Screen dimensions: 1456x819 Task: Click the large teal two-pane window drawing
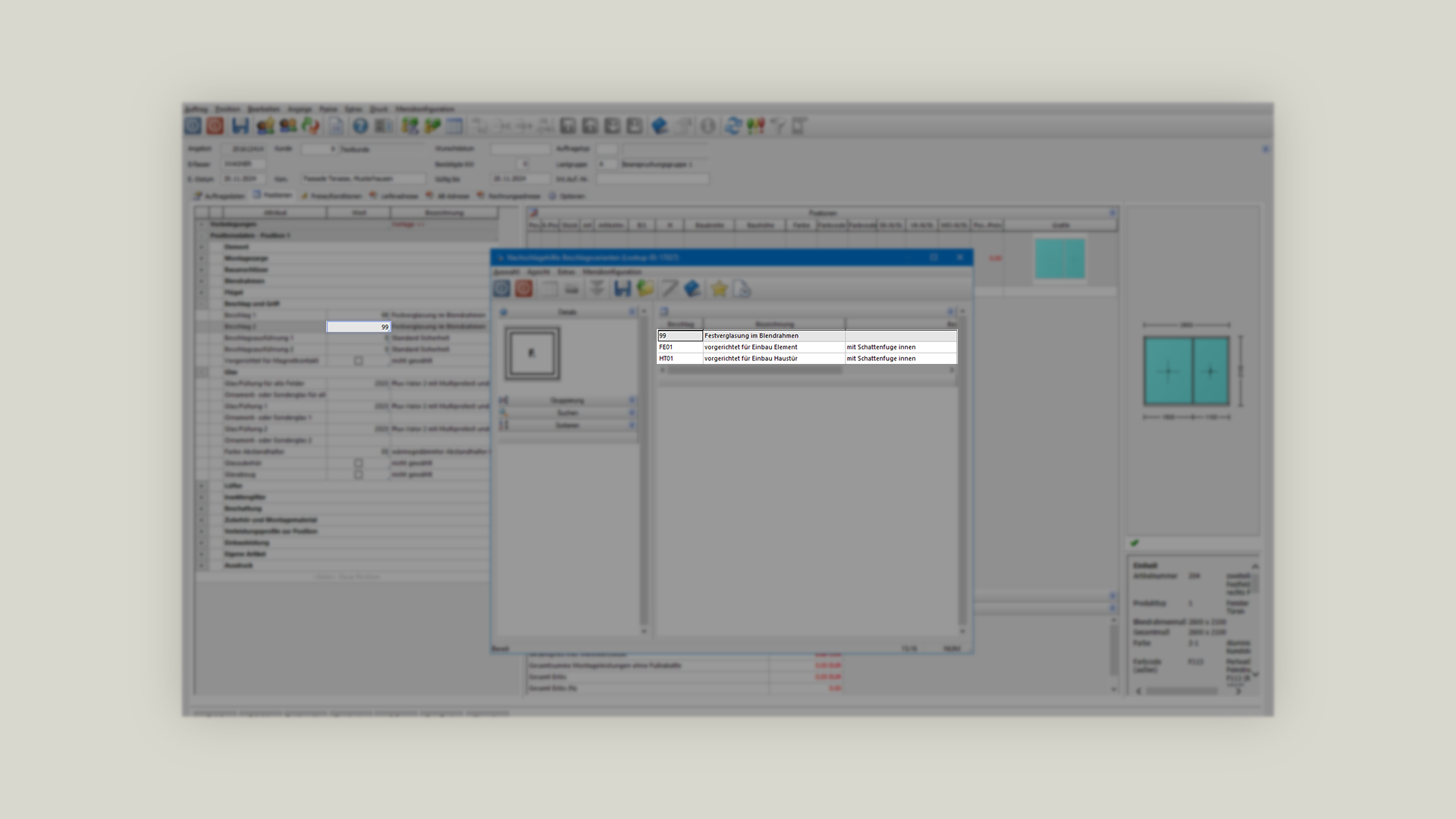coord(1187,371)
